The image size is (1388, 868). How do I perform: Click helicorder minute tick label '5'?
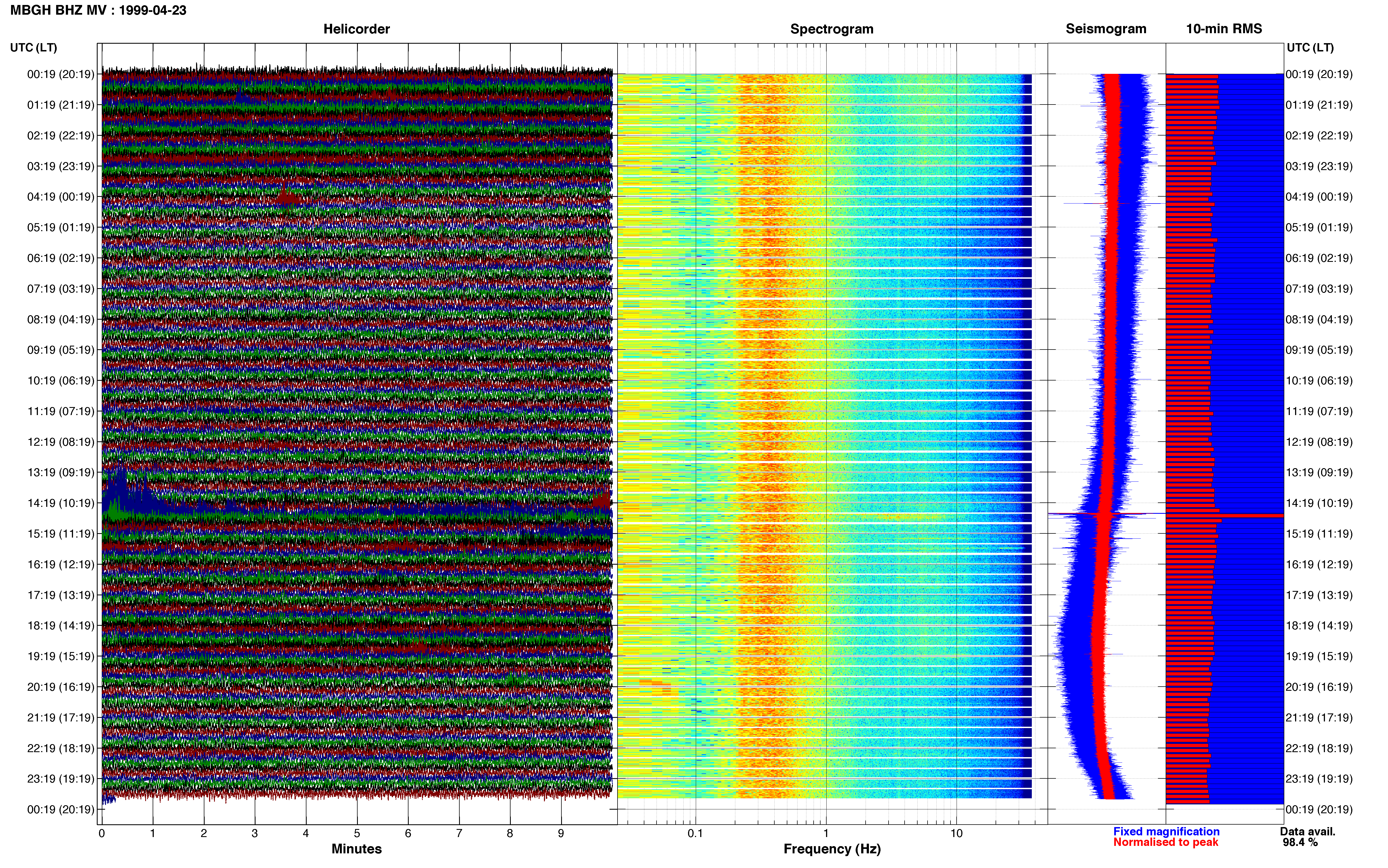(357, 833)
